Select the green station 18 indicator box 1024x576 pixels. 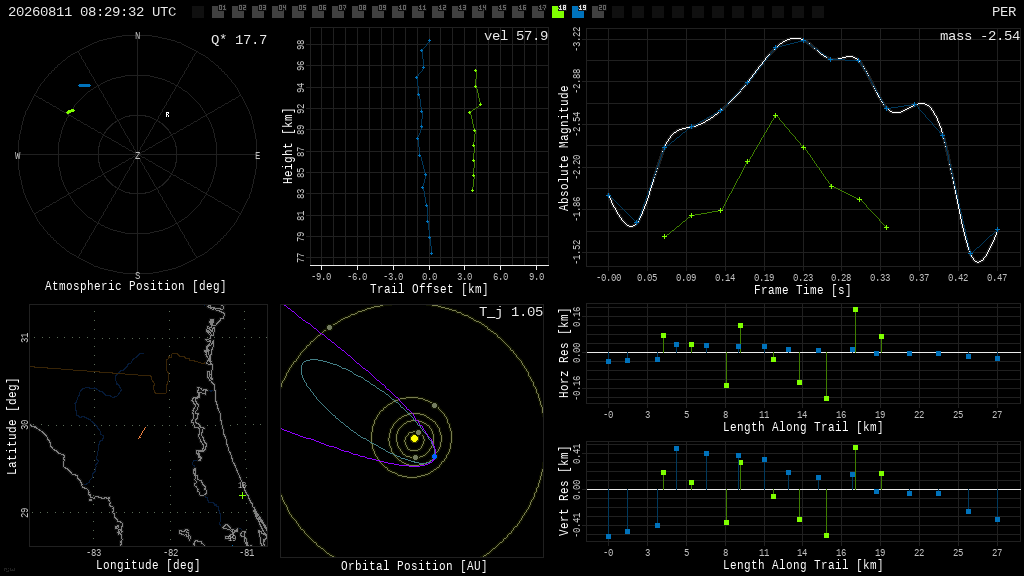[558, 12]
